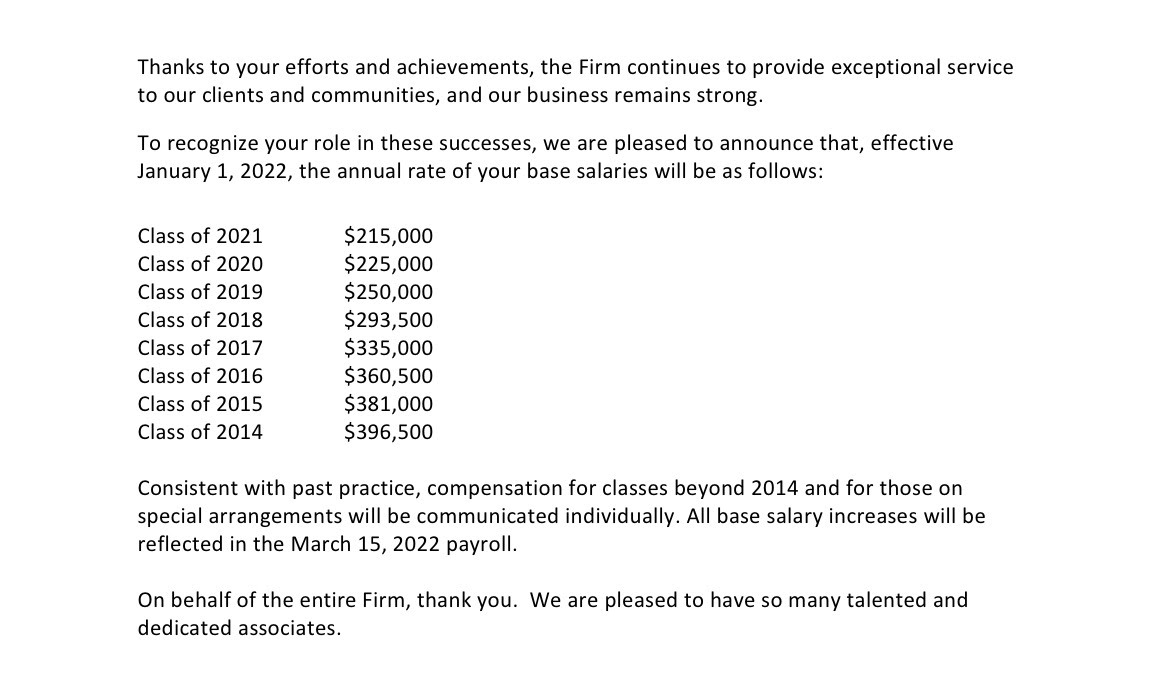The width and height of the screenshot is (1170, 688).
Task: Select the Class of 2020 row label
Action: click(200, 264)
